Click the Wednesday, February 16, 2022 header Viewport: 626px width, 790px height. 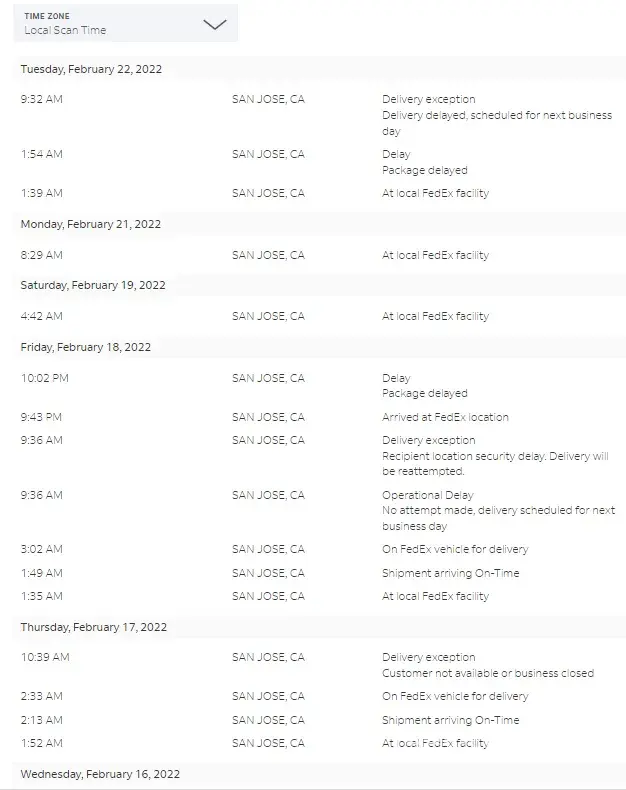coord(100,774)
